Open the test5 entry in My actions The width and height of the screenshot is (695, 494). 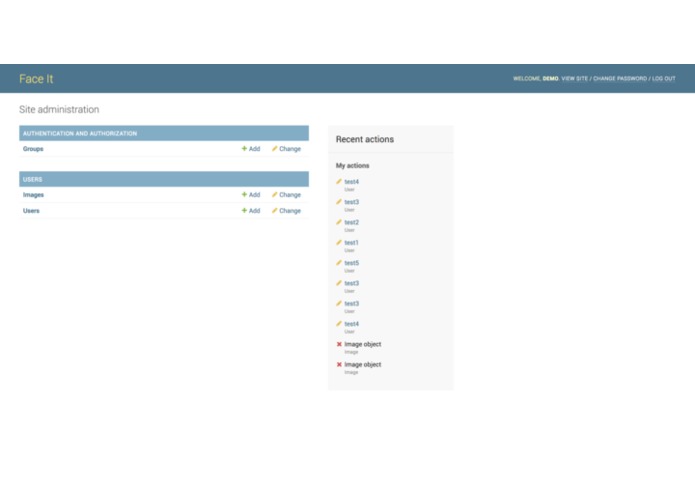[351, 263]
